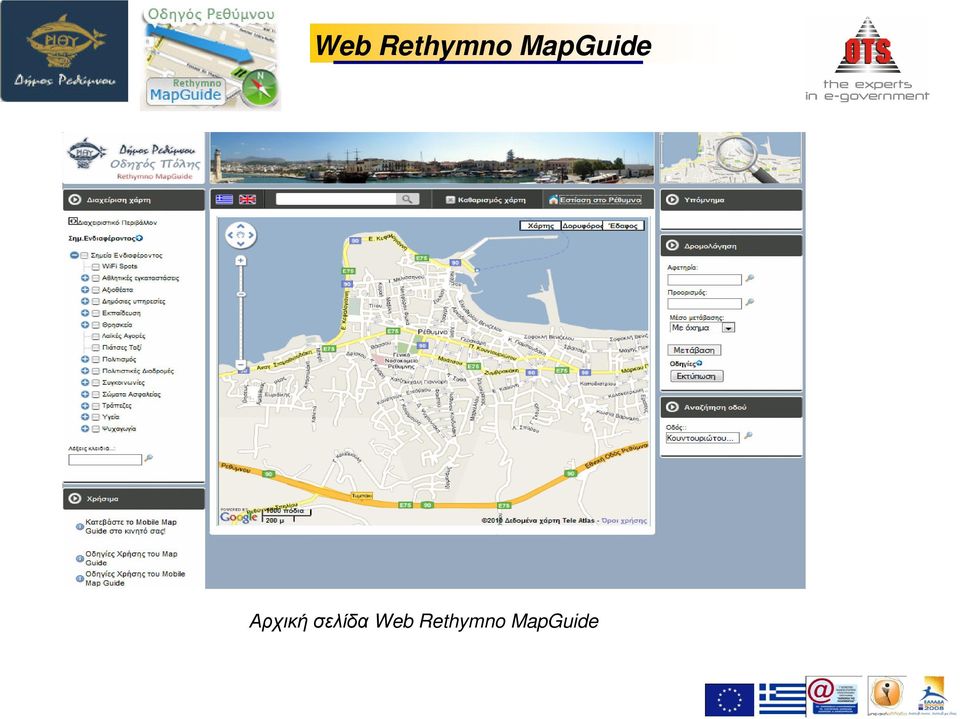This screenshot has height=719, width=960.
Task: Expand the Υγεία tree node
Action: pyautogui.click(x=85, y=417)
